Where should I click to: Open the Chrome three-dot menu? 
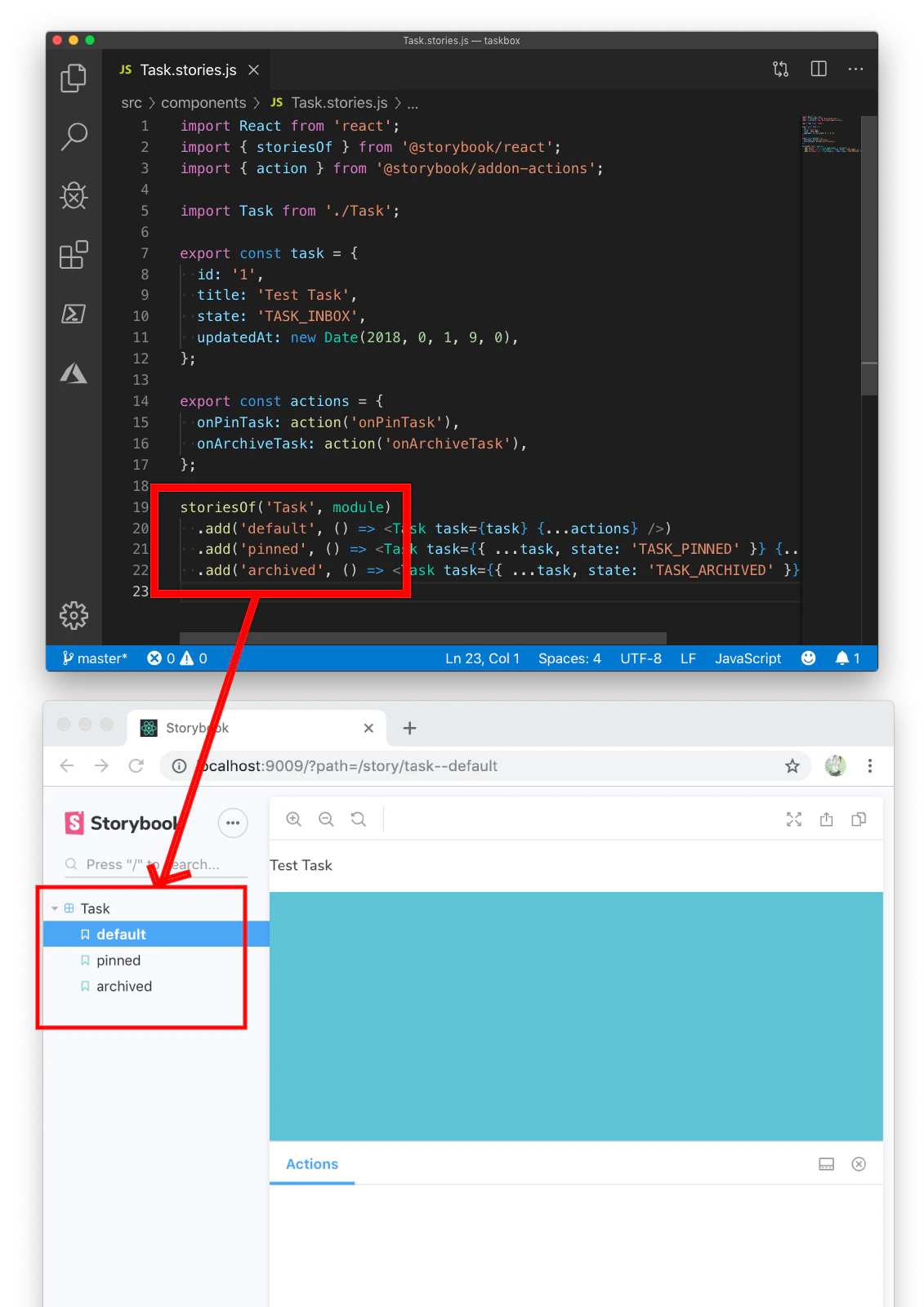click(870, 765)
